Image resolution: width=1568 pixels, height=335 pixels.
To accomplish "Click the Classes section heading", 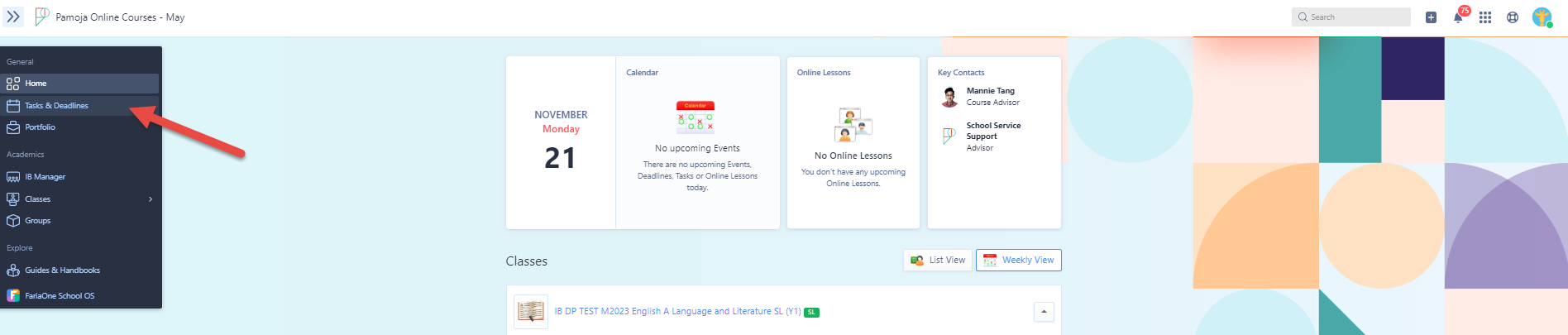I will (527, 261).
